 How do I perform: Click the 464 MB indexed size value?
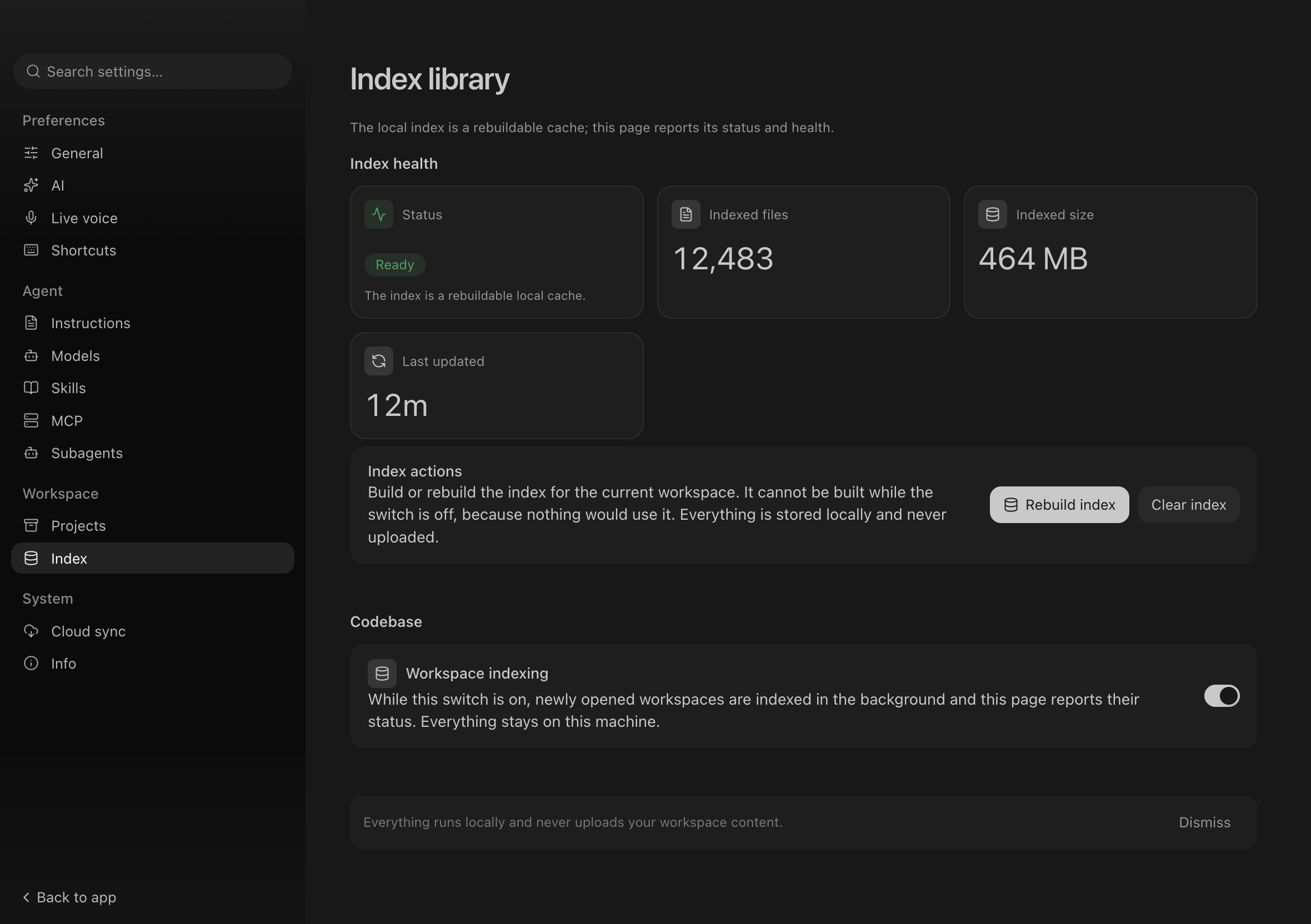point(1033,259)
